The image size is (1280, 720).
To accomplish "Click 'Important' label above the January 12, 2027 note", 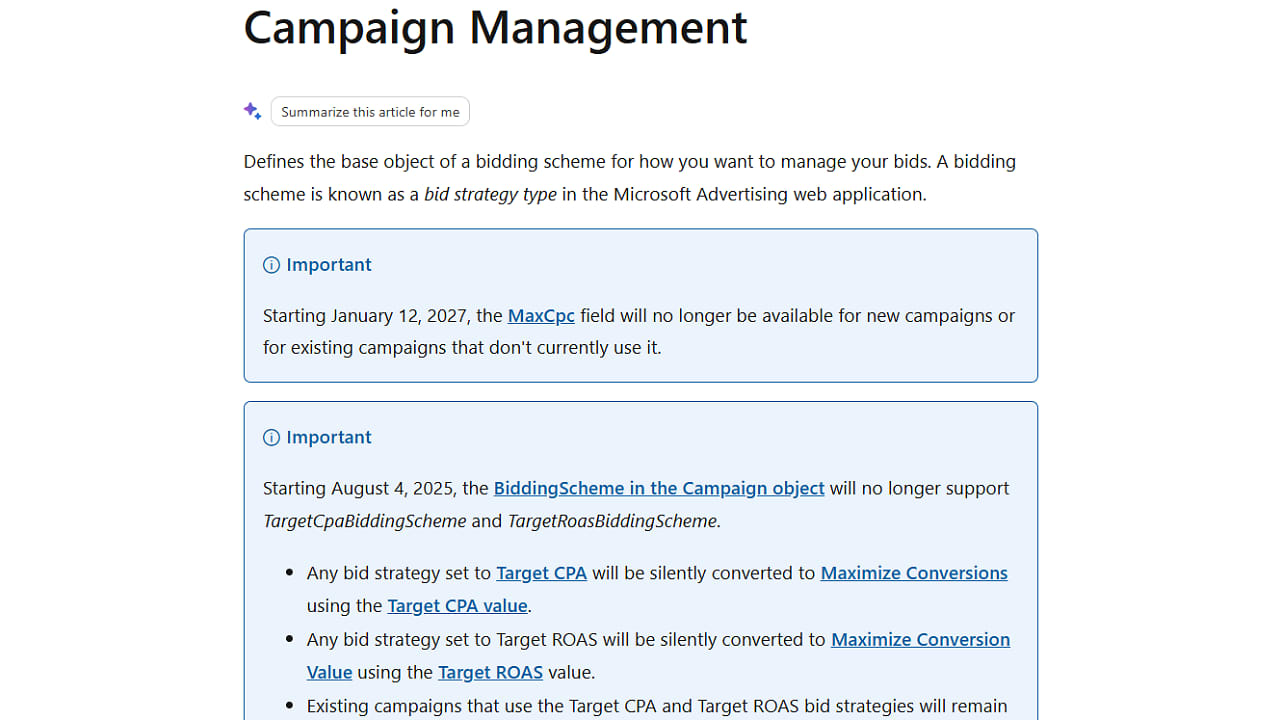I will [329, 265].
